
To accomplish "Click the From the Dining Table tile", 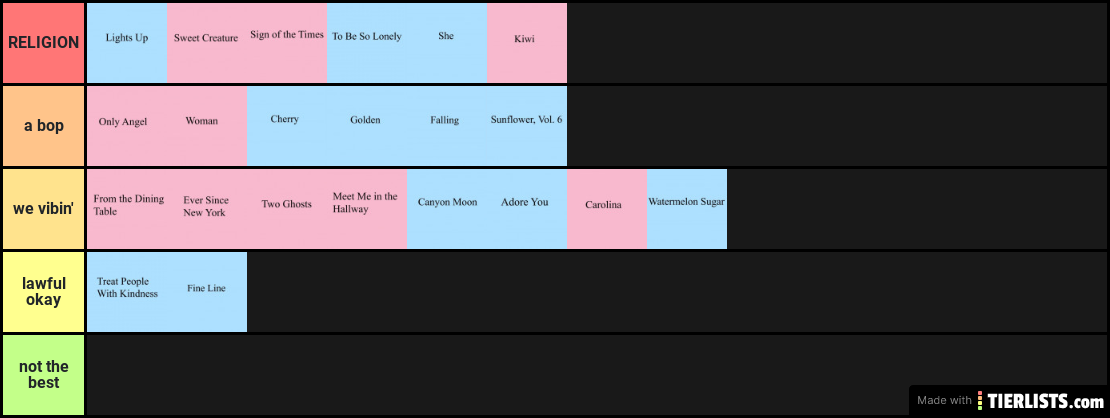I will [x=127, y=209].
